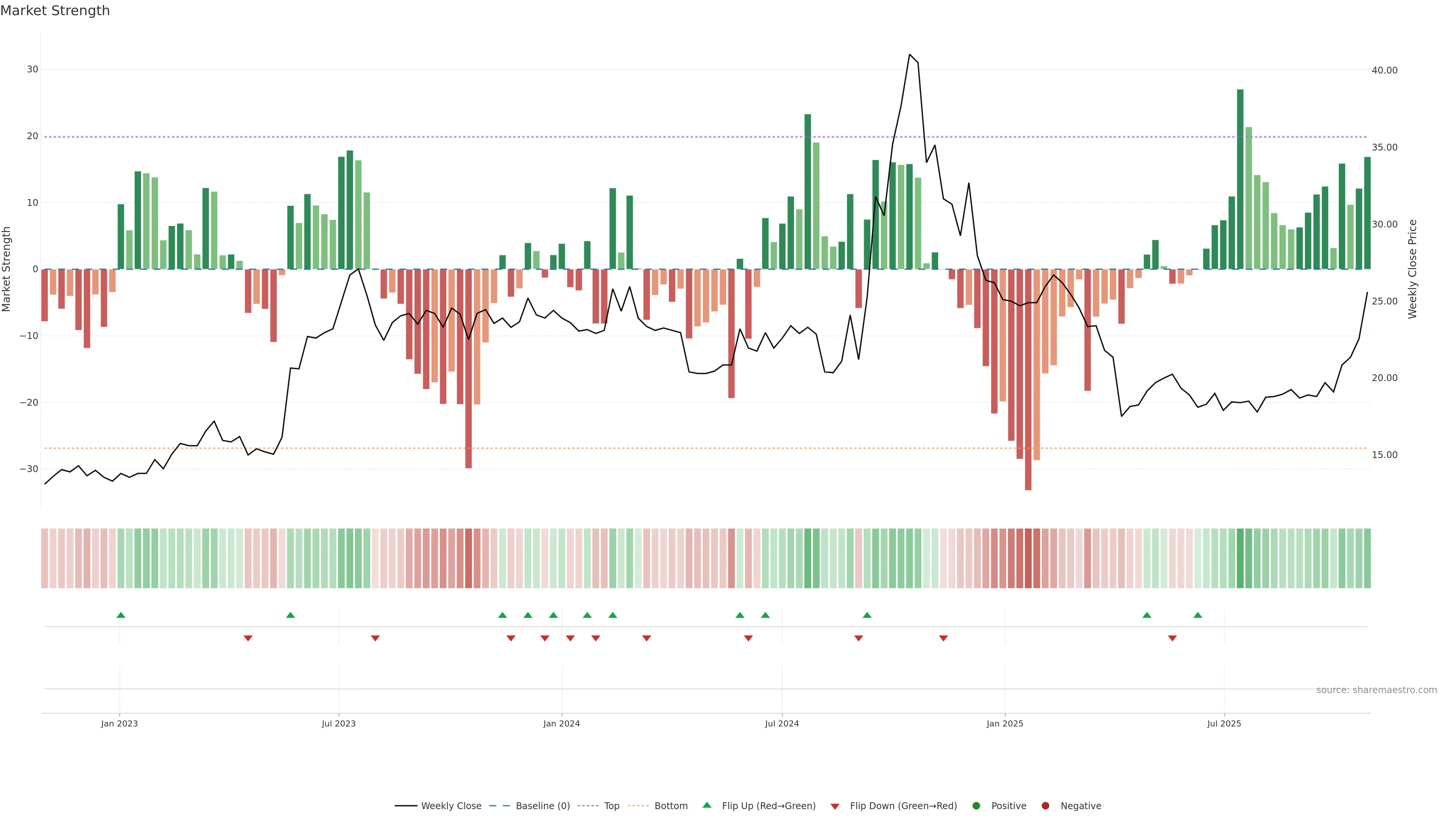The width and height of the screenshot is (1456, 819).
Task: Click the first flip-up marker near Jan 2023
Action: coord(121,615)
